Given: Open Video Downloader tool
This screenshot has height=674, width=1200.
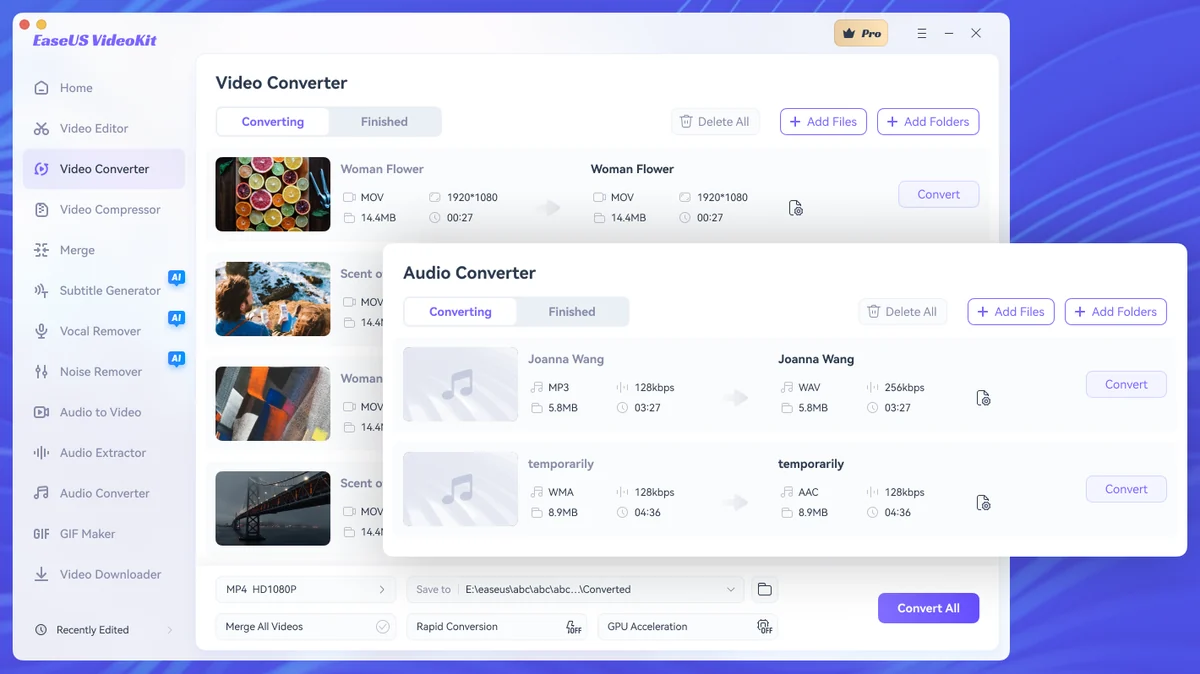Looking at the screenshot, I should (x=110, y=574).
